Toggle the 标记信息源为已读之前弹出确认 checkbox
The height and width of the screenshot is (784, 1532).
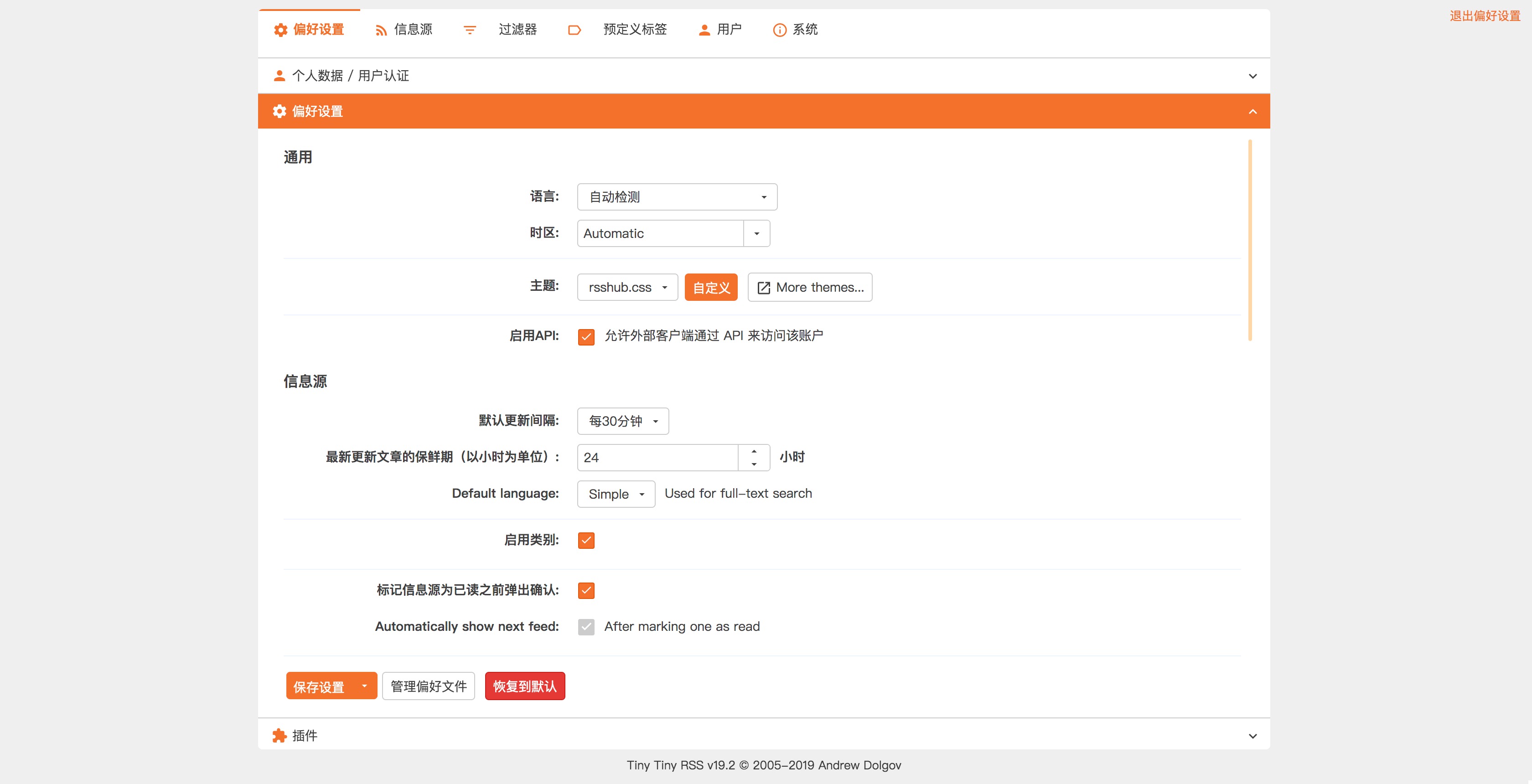[x=586, y=590]
